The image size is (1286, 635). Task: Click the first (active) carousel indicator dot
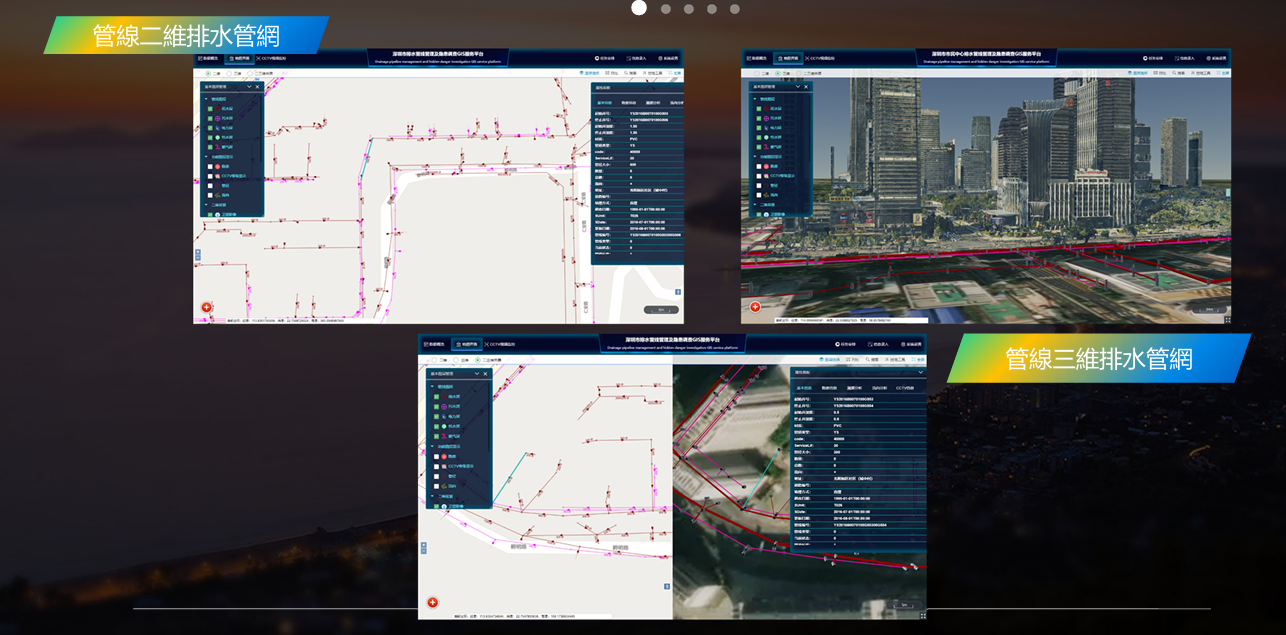pos(639,8)
